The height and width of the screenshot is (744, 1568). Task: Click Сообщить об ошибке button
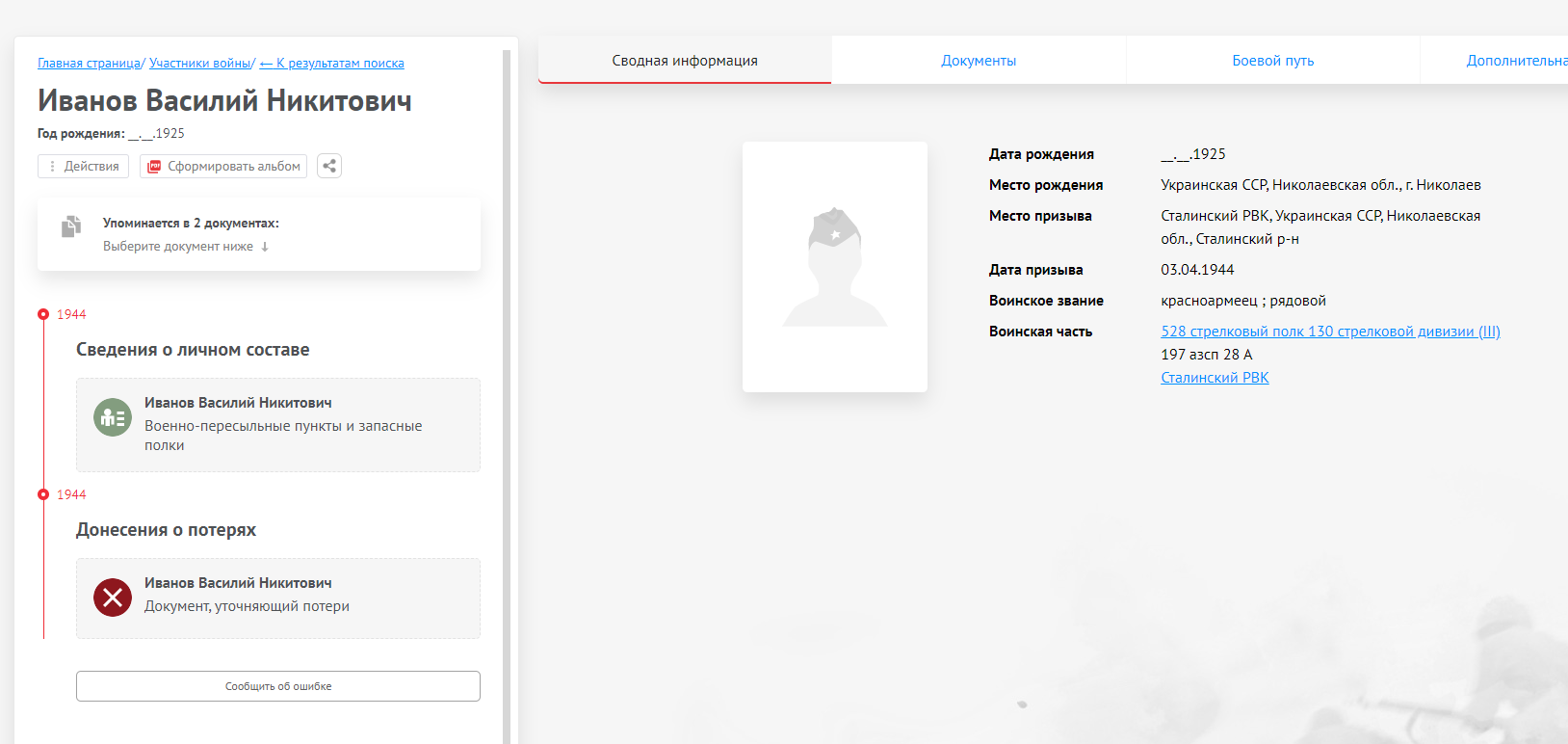[x=278, y=686]
